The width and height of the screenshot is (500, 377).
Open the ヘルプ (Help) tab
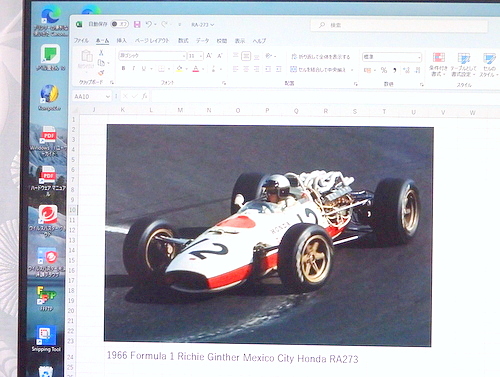pos(259,41)
